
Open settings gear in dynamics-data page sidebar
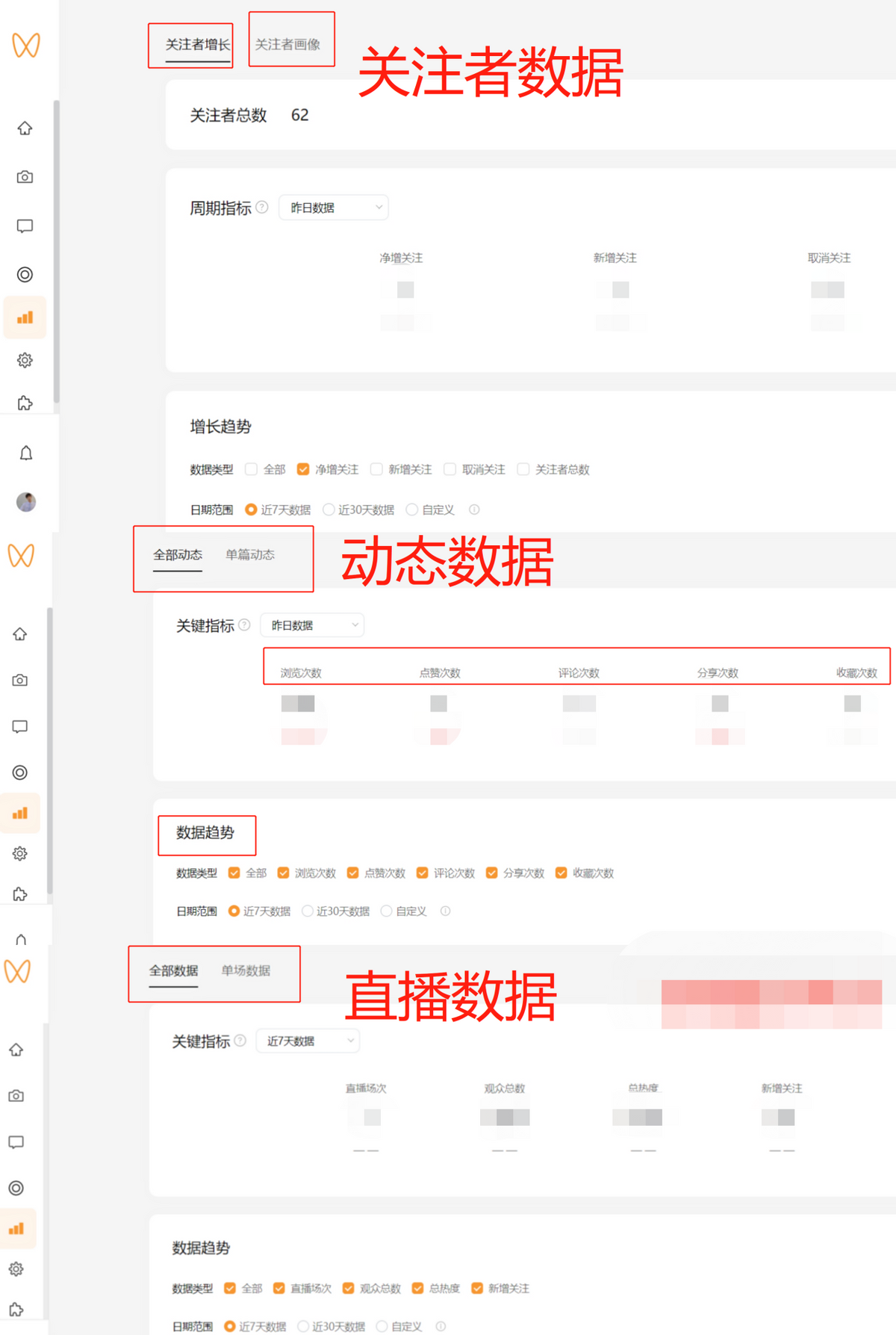pos(20,853)
